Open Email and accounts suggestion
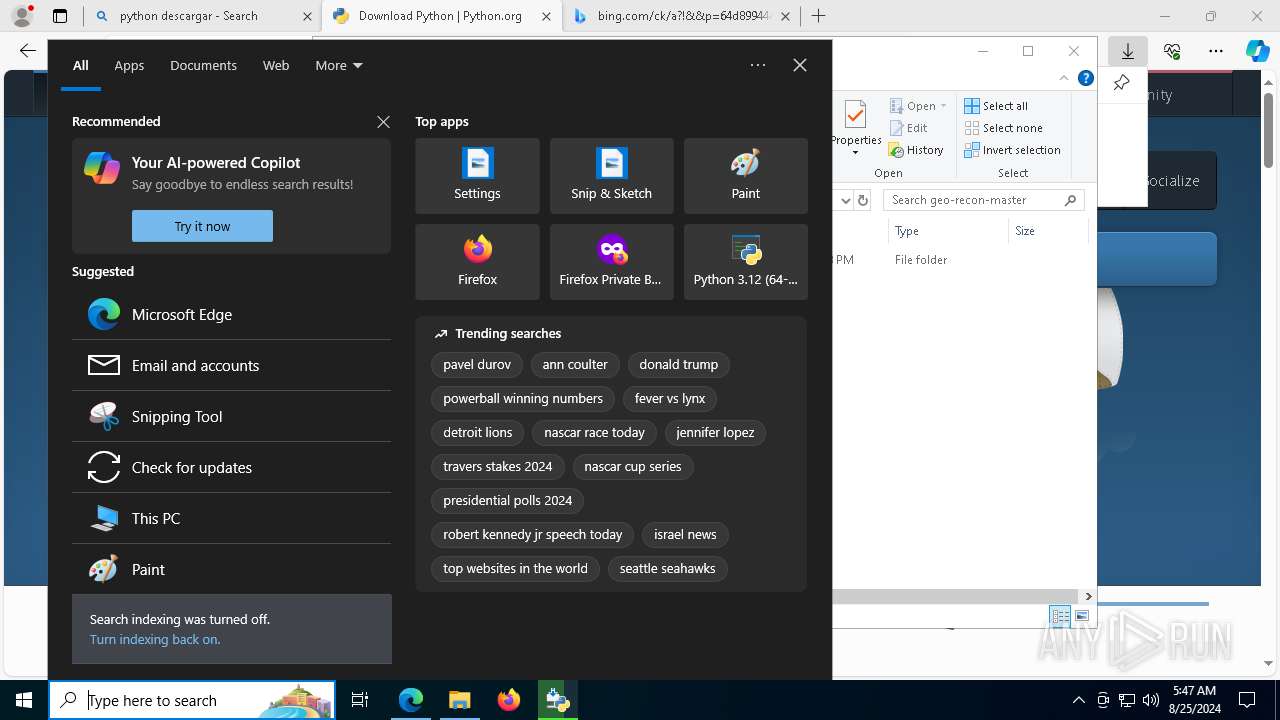The height and width of the screenshot is (720, 1280). [x=231, y=365]
